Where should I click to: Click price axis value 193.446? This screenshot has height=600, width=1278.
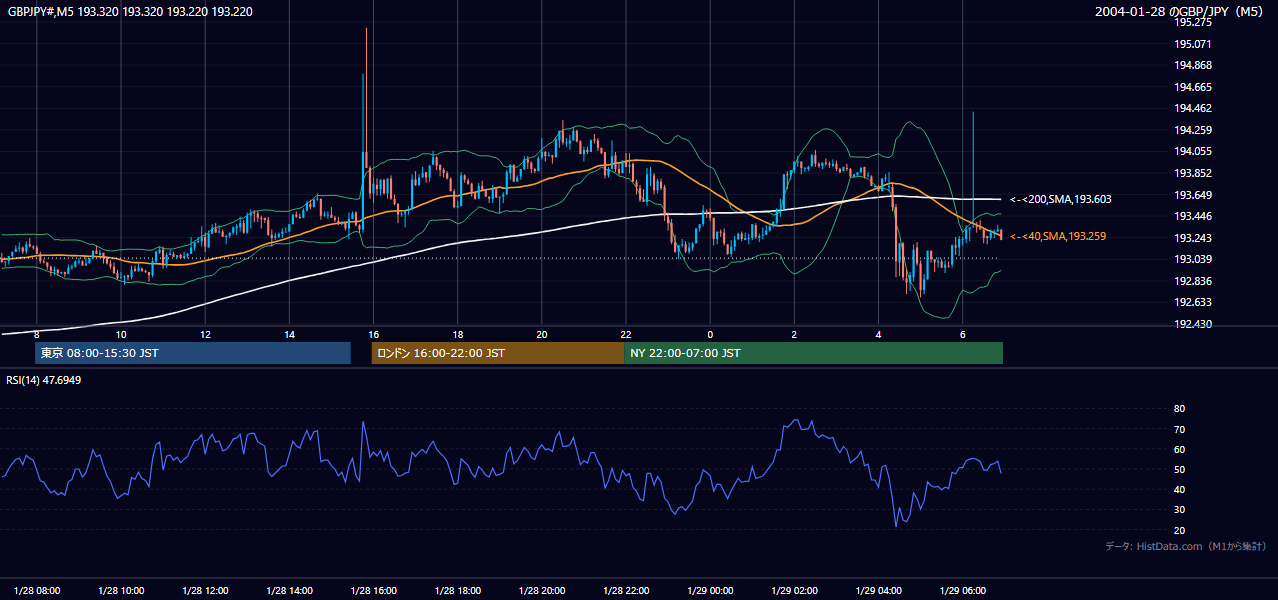(x=1194, y=216)
